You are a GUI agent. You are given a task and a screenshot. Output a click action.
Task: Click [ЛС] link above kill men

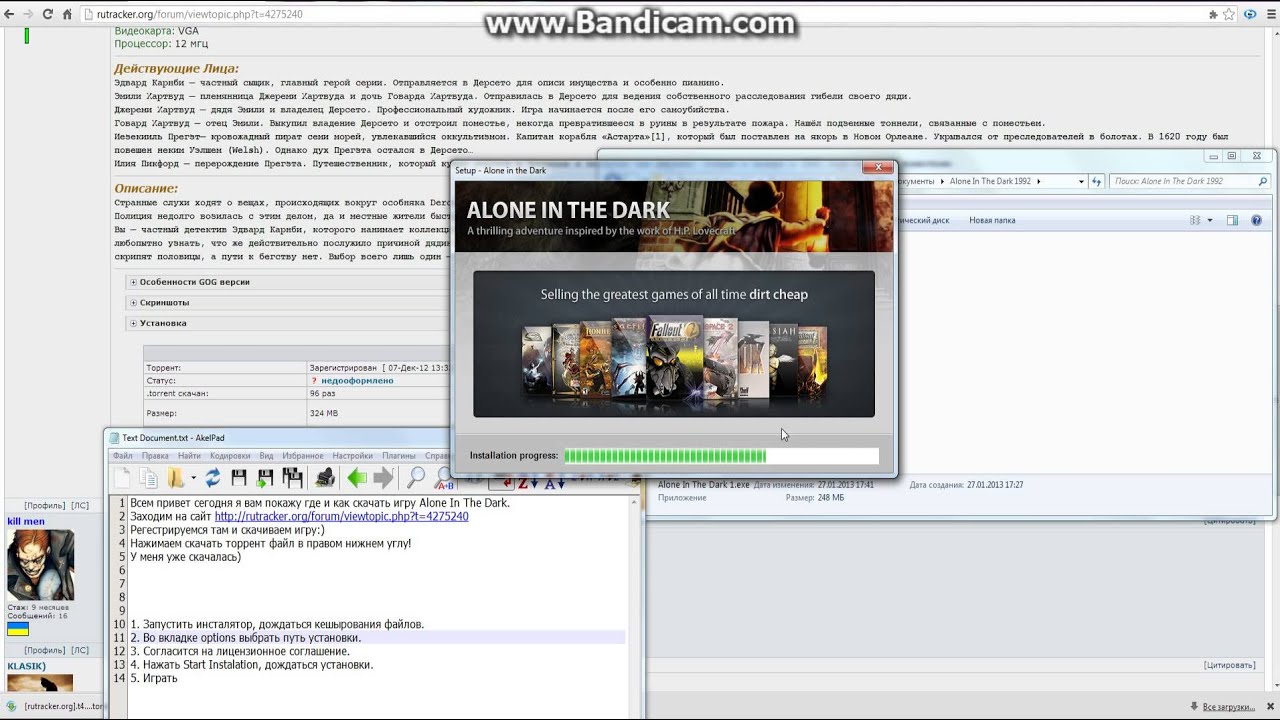pyautogui.click(x=80, y=506)
